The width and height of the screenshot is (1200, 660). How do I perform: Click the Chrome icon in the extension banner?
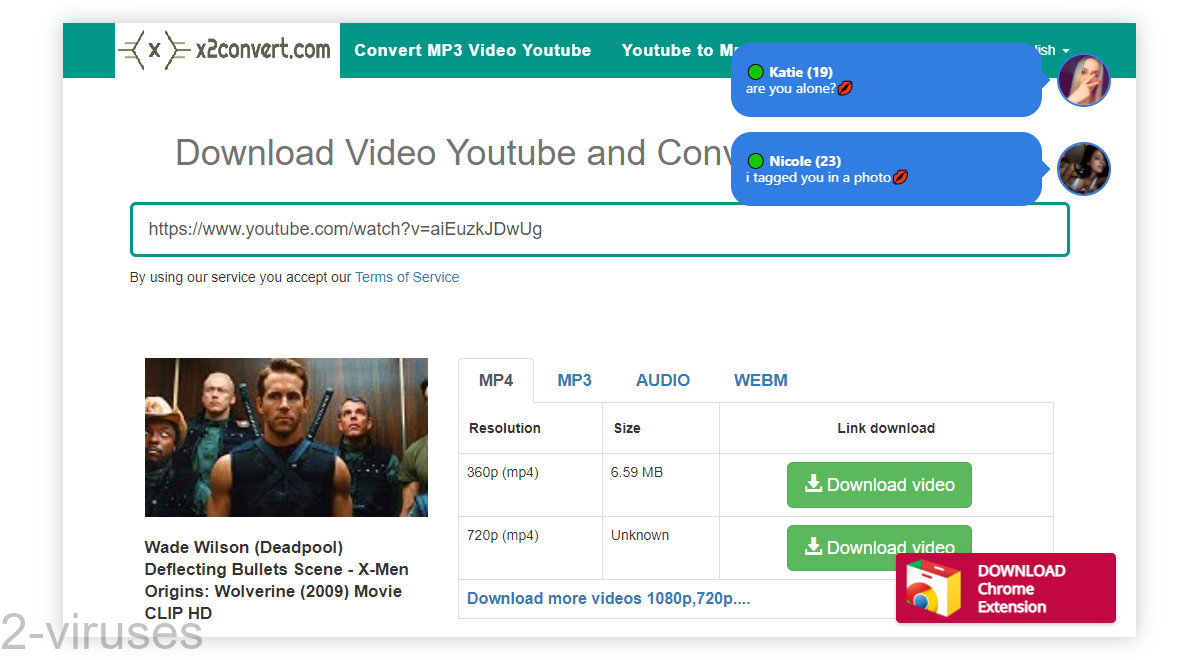[x=928, y=588]
